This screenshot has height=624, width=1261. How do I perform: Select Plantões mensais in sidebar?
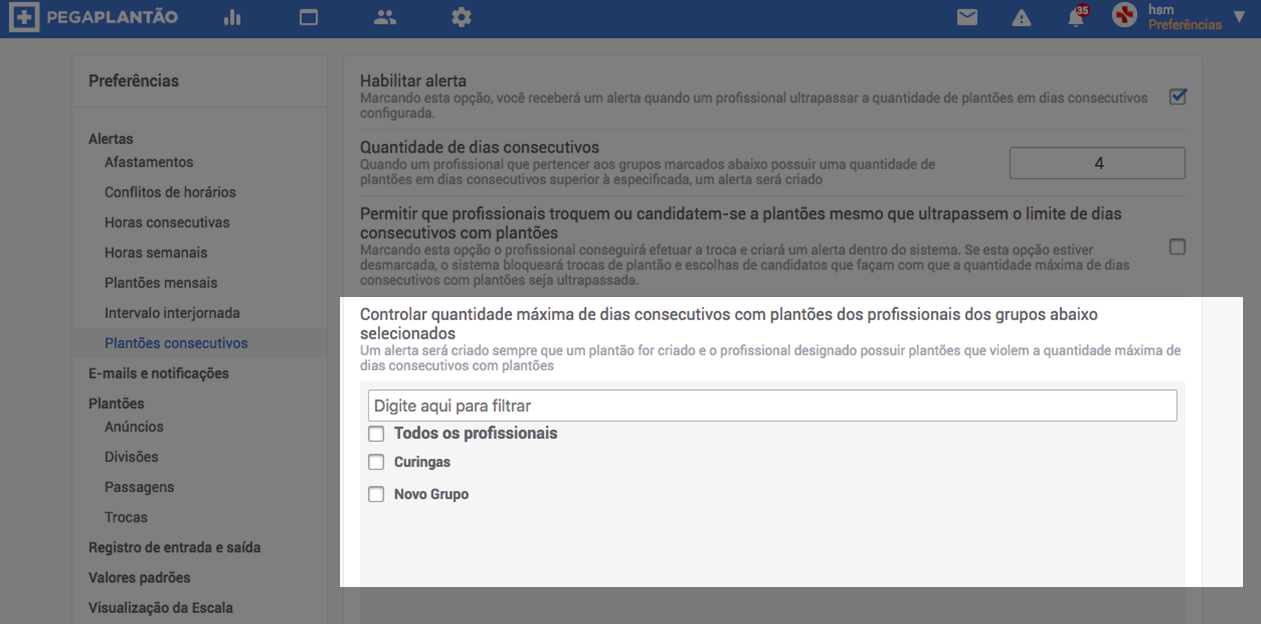coord(161,283)
